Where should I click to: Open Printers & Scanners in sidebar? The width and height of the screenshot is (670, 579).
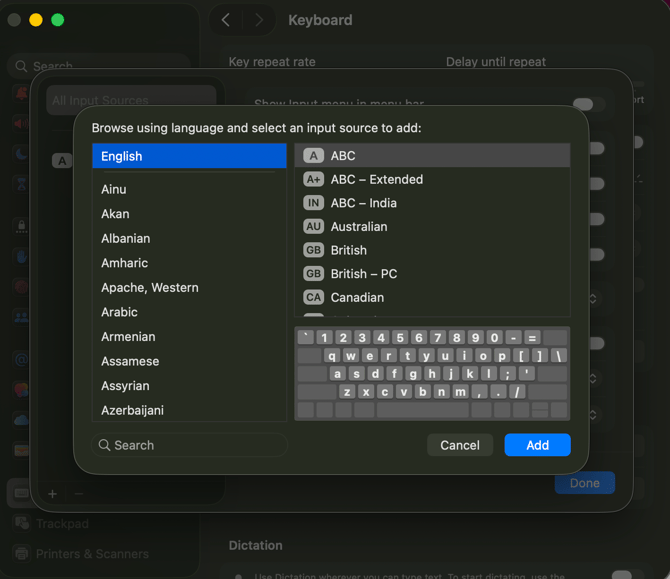pos(92,554)
